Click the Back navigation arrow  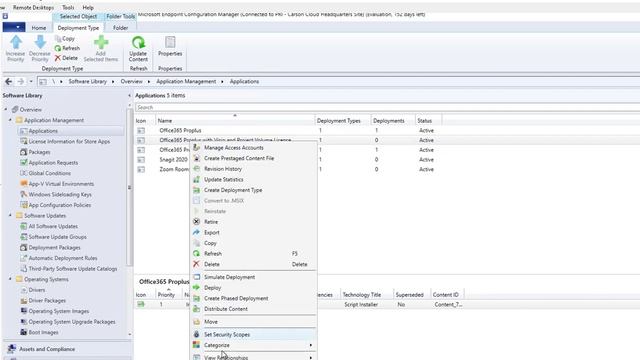(x=9, y=82)
